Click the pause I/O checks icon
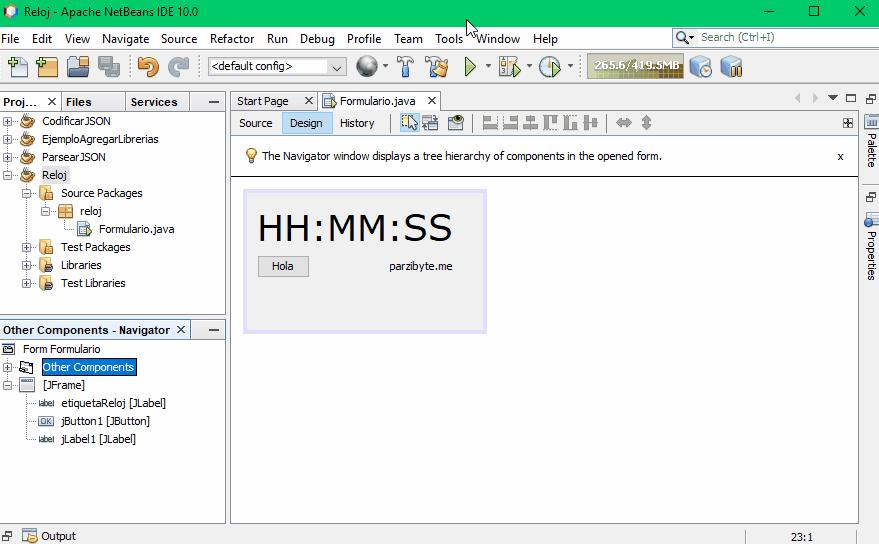 732,66
